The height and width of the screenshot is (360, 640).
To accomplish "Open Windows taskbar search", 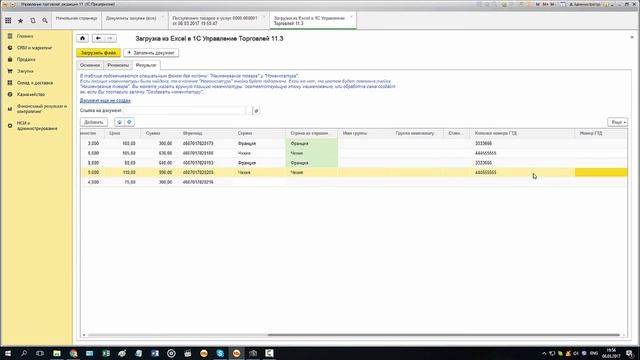I will (x=24, y=353).
